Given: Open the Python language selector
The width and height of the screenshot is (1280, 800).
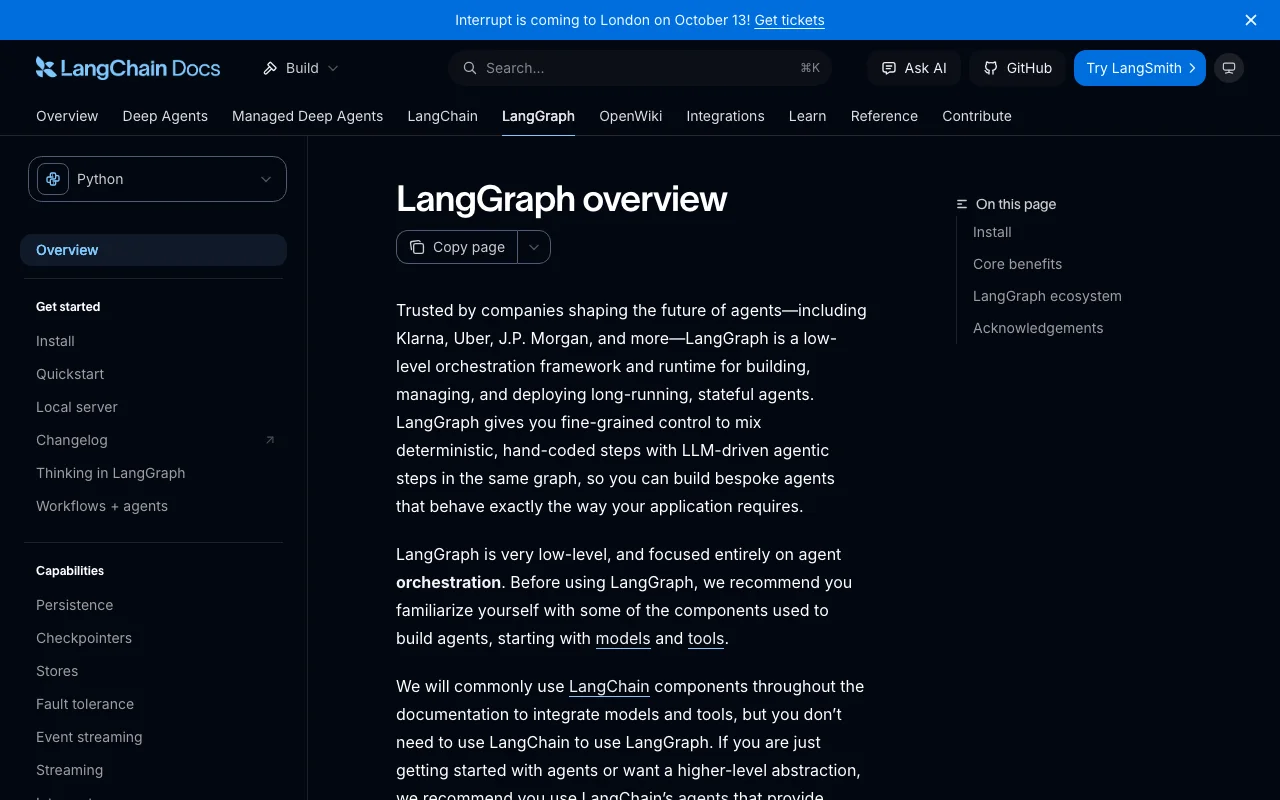Looking at the screenshot, I should click(157, 179).
